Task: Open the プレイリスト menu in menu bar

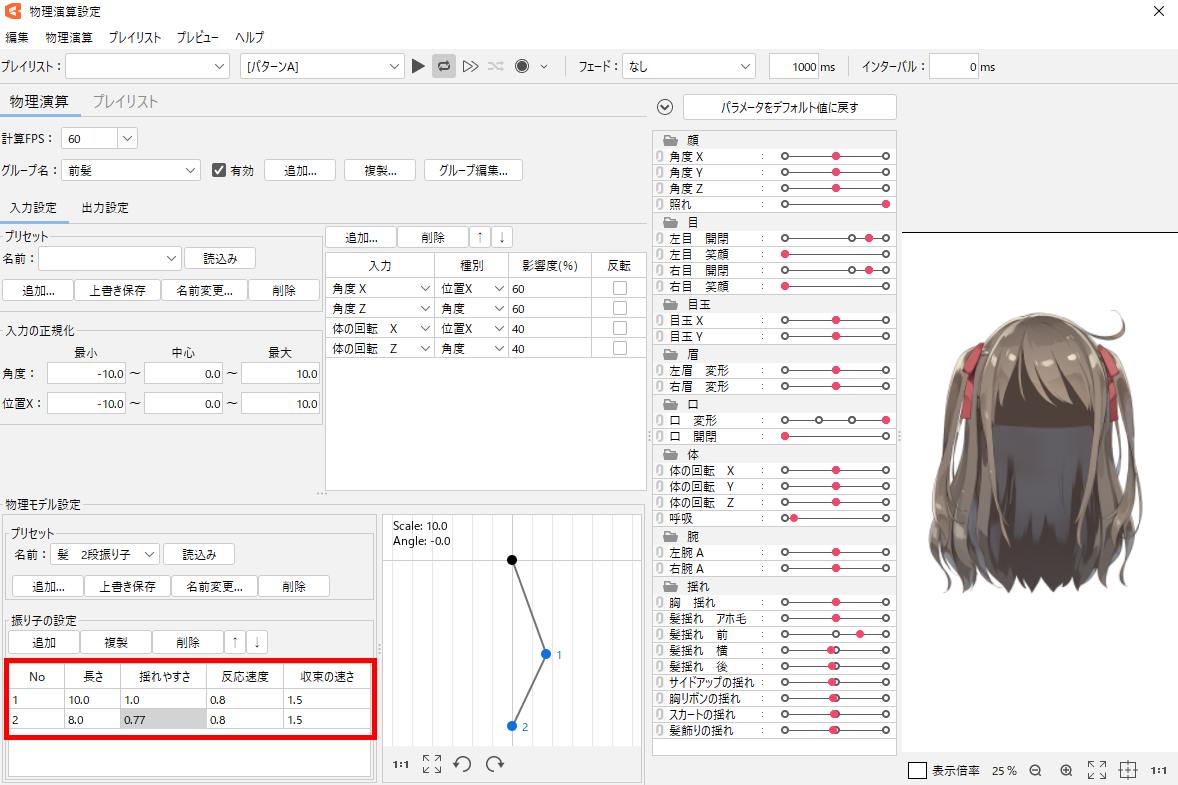Action: (134, 37)
